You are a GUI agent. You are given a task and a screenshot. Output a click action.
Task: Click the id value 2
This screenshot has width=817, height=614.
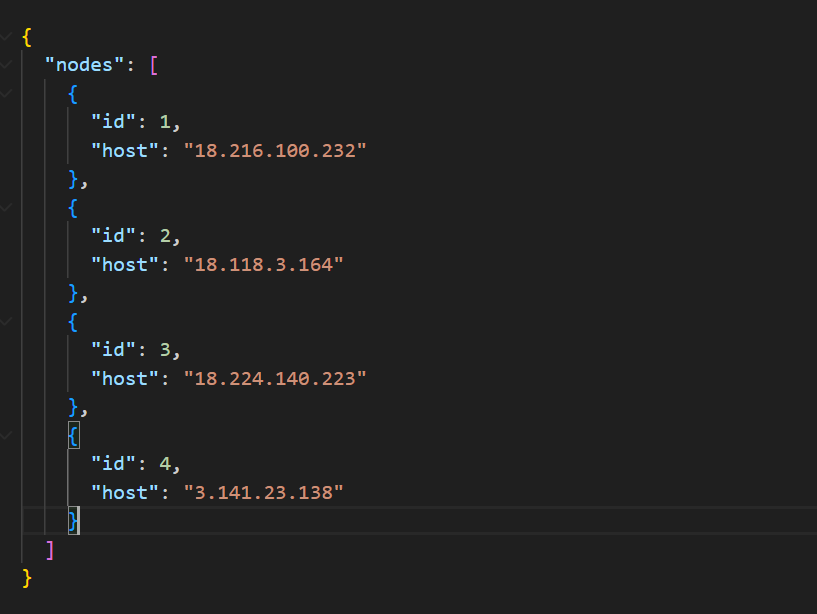165,236
